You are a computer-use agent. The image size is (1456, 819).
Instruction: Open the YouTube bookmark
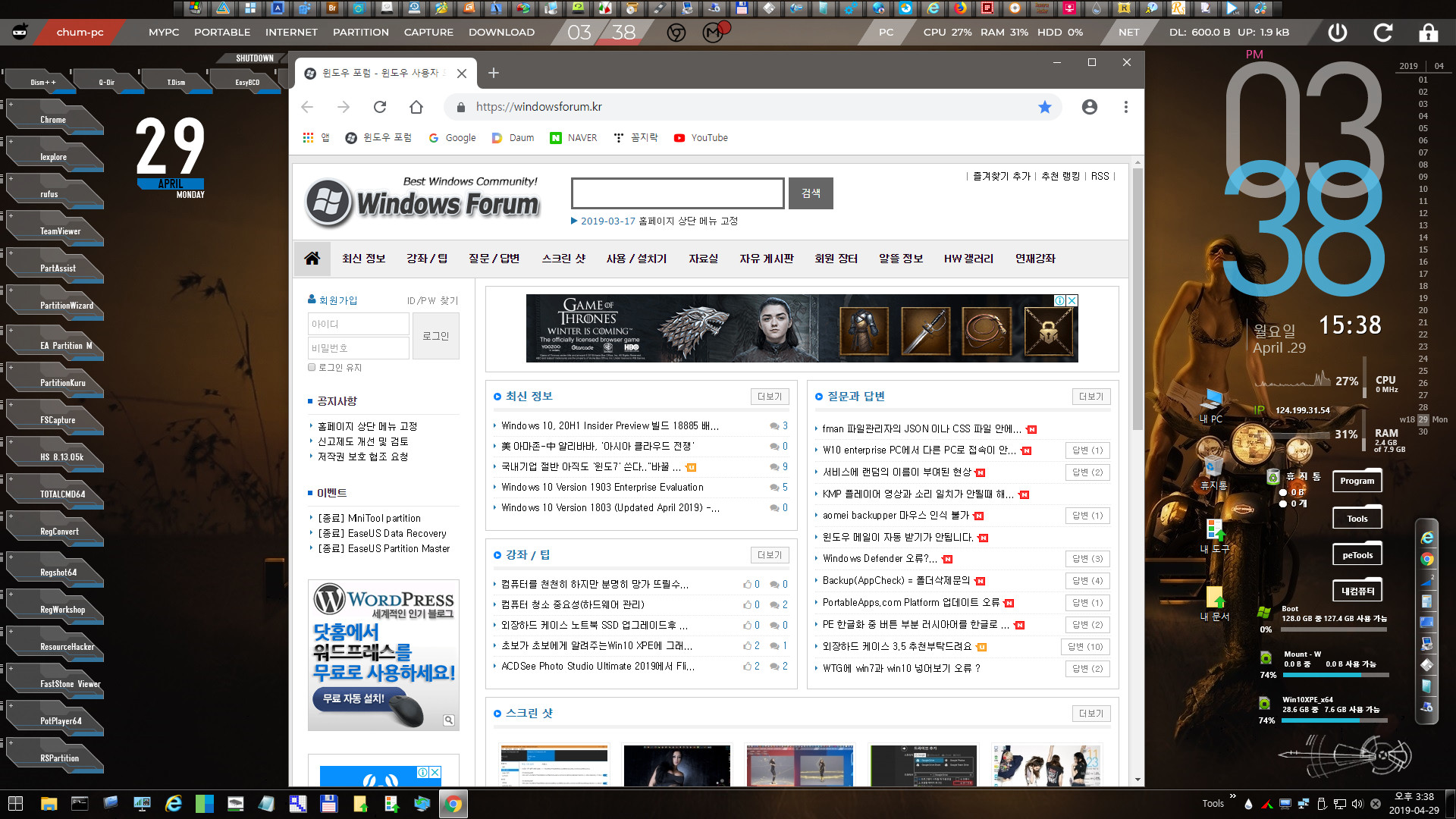click(x=701, y=137)
